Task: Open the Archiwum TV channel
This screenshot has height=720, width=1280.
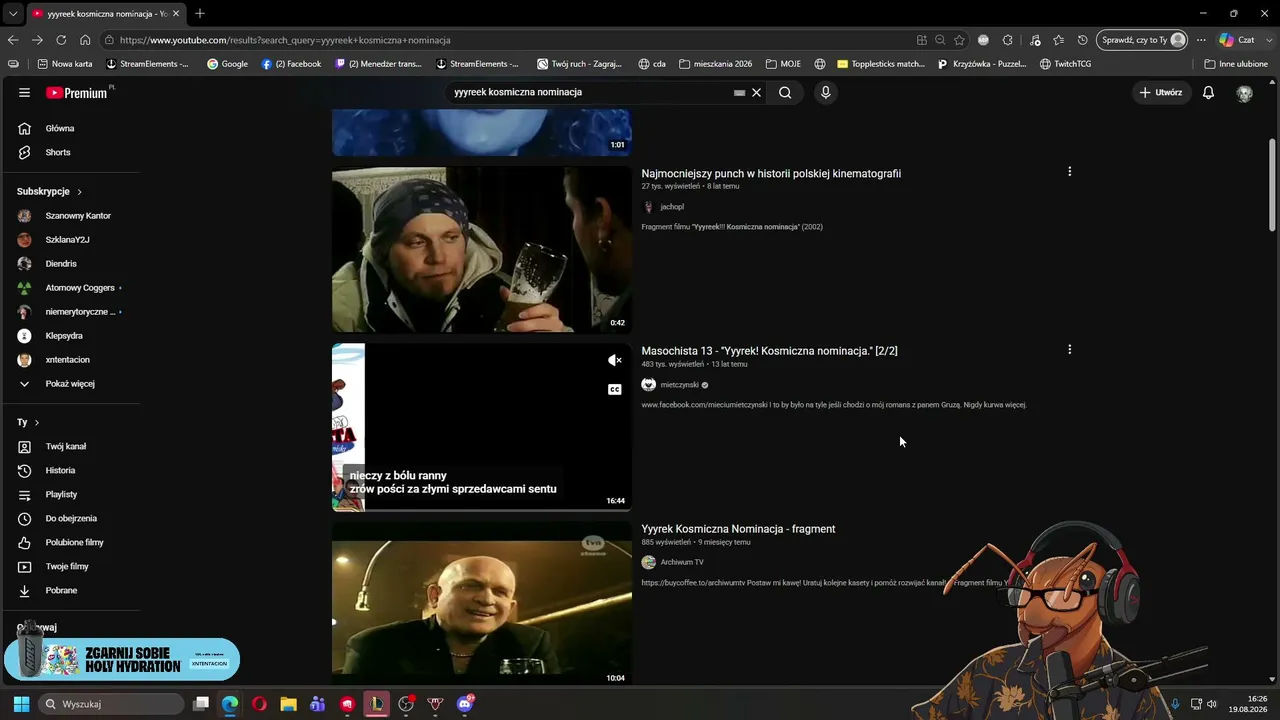Action: point(682,562)
